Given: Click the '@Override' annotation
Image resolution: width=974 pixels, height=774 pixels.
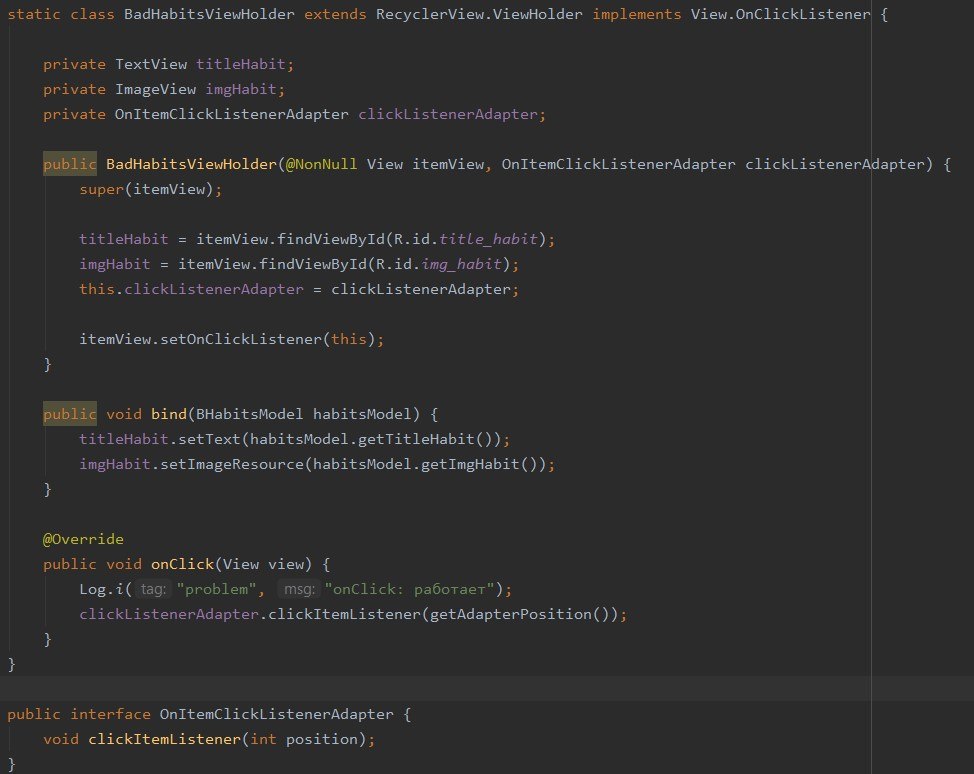Looking at the screenshot, I should click(83, 539).
